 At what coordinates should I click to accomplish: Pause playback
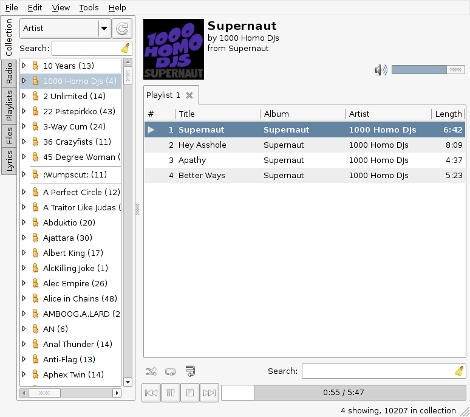(x=170, y=393)
